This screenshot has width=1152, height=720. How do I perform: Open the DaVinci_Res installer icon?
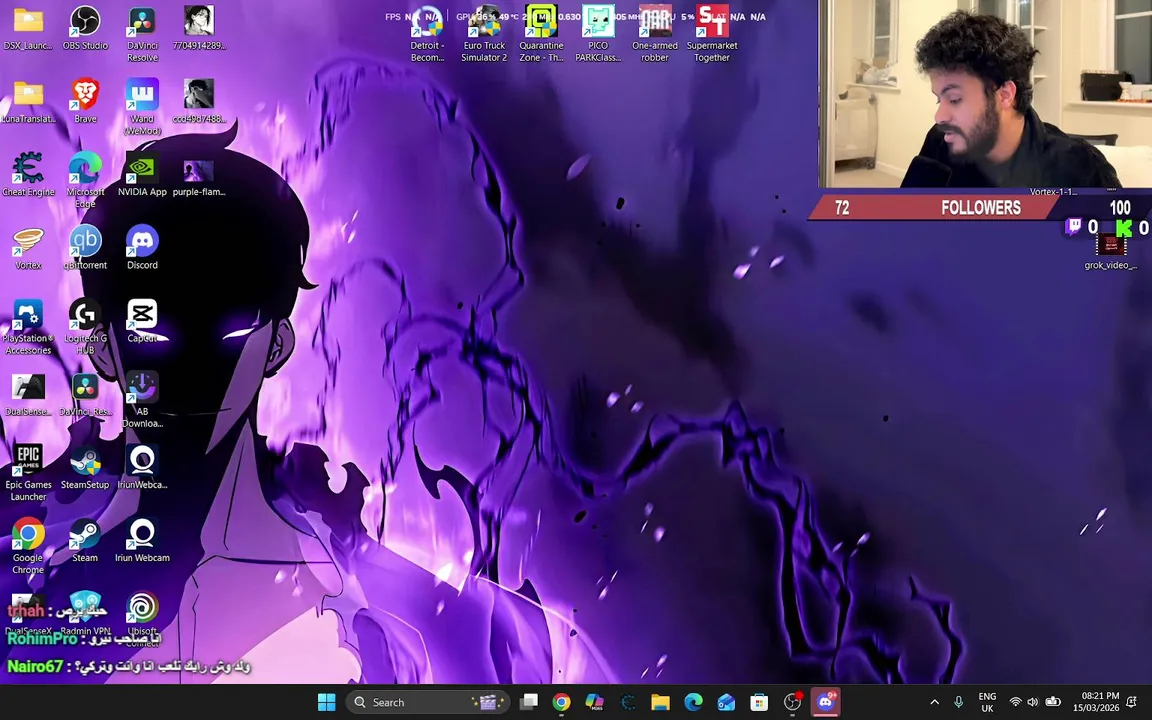coord(85,395)
